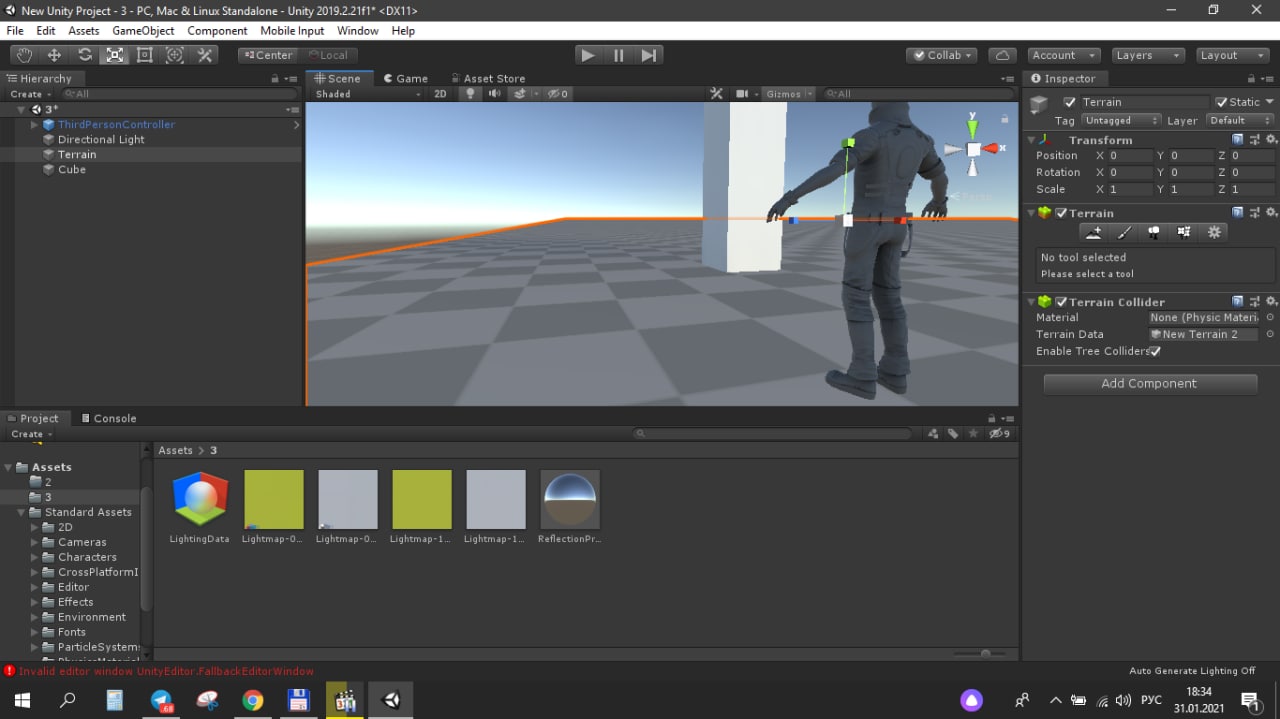Open the Gizmos dropdown
This screenshot has height=719, width=1280.
788,94
